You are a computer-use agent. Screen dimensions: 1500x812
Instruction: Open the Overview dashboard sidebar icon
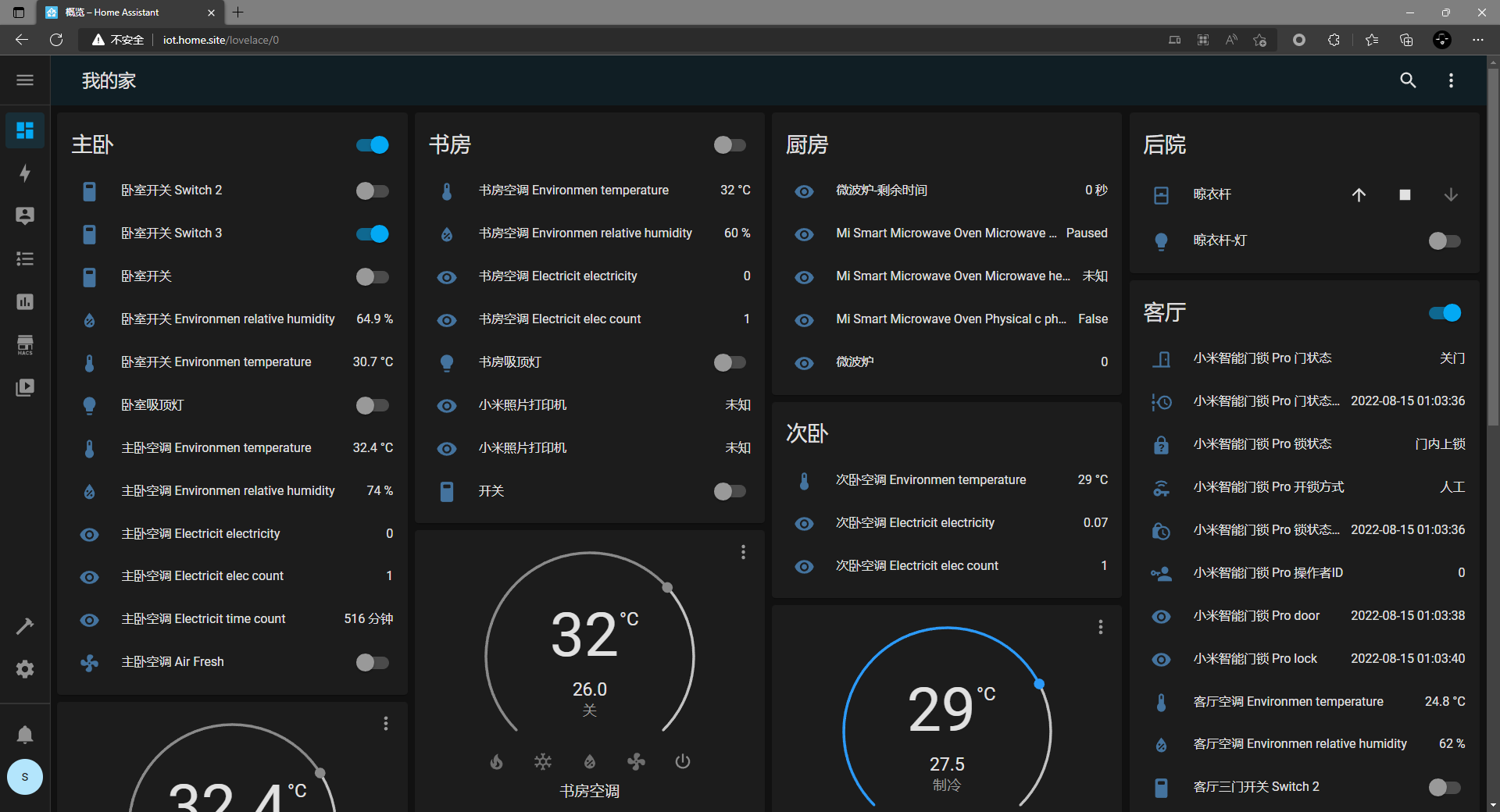25,130
